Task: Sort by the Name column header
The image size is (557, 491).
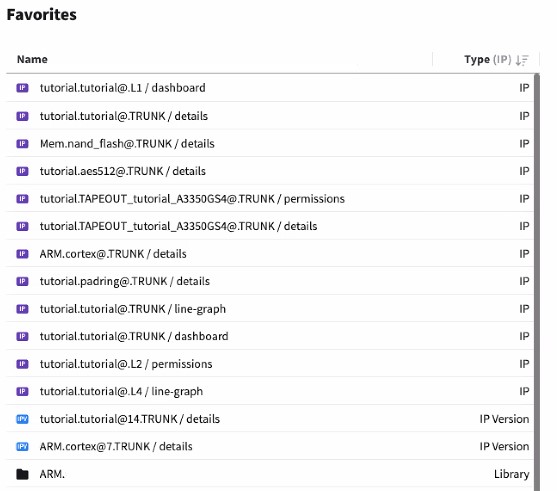Action: tap(32, 59)
